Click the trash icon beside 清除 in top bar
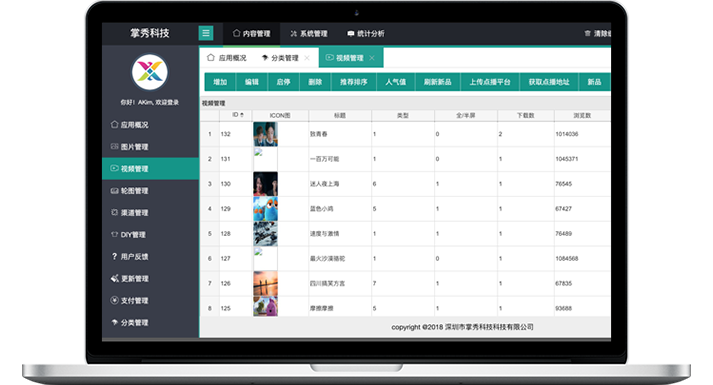 coord(587,33)
